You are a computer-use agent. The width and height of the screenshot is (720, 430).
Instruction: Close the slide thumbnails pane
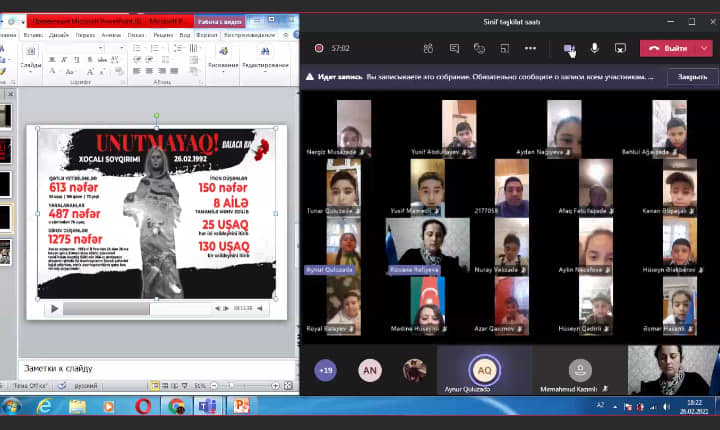tap(11, 94)
